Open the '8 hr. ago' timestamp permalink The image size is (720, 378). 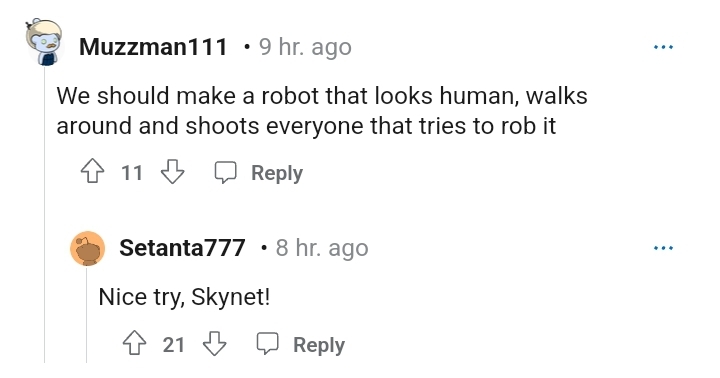[x=322, y=248]
